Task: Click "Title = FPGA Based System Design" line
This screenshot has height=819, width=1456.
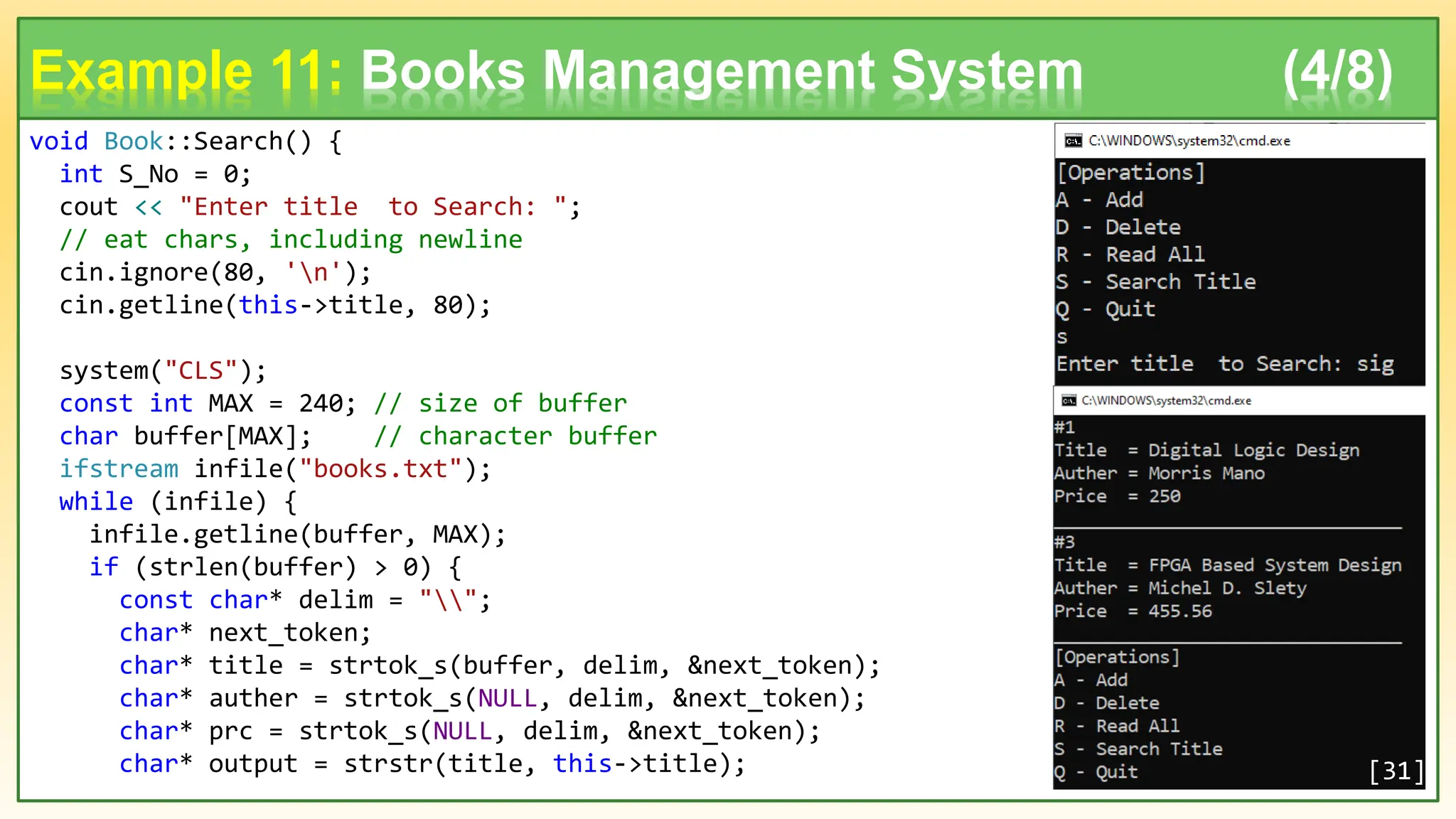Action: (1227, 565)
